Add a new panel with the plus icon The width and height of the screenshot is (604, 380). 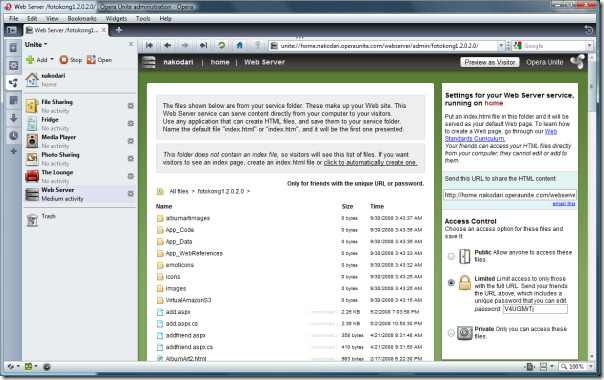click(x=13, y=151)
